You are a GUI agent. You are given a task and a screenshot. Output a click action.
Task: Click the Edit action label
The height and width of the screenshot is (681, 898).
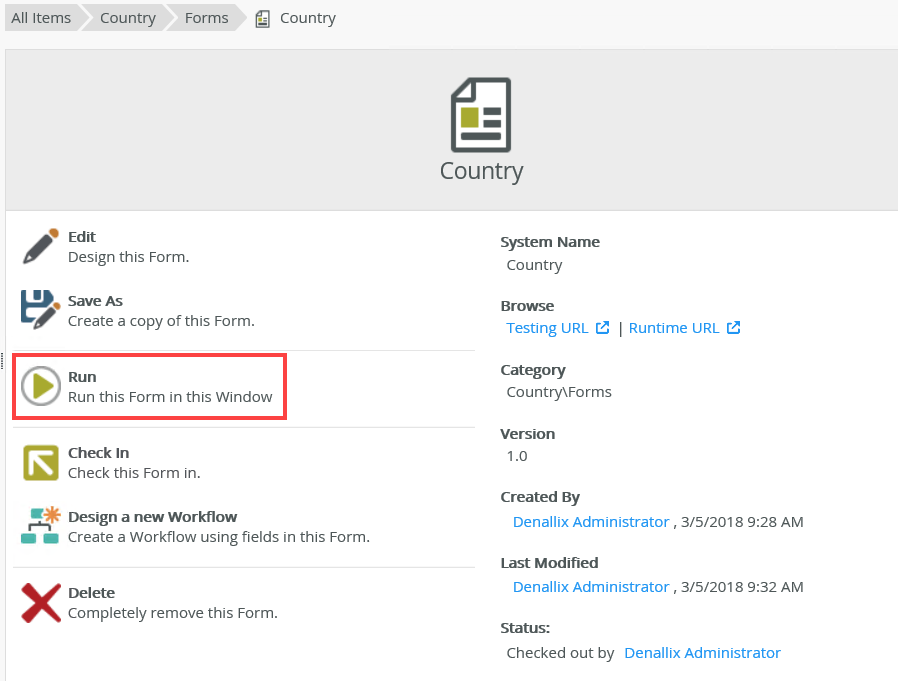tap(82, 237)
